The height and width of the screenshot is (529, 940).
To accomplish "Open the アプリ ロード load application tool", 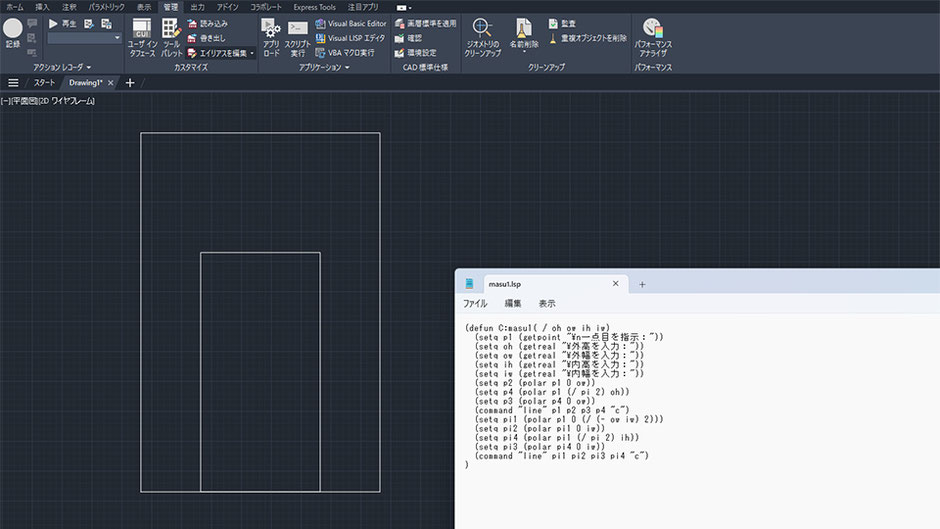I will point(271,38).
